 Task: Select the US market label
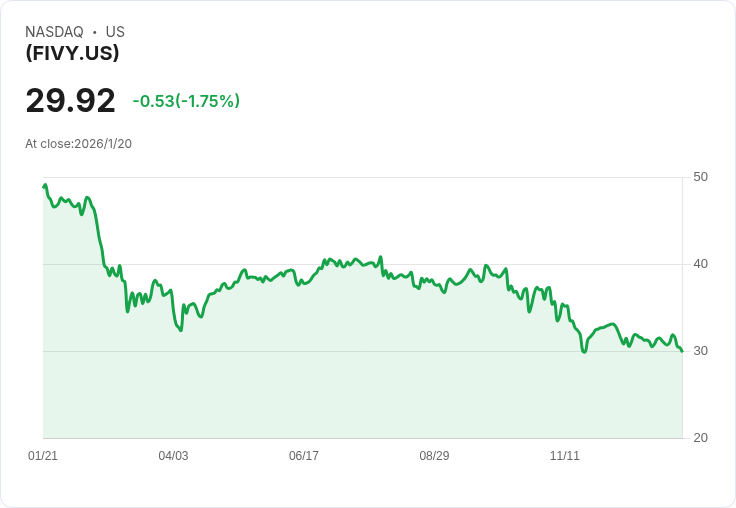(x=115, y=32)
